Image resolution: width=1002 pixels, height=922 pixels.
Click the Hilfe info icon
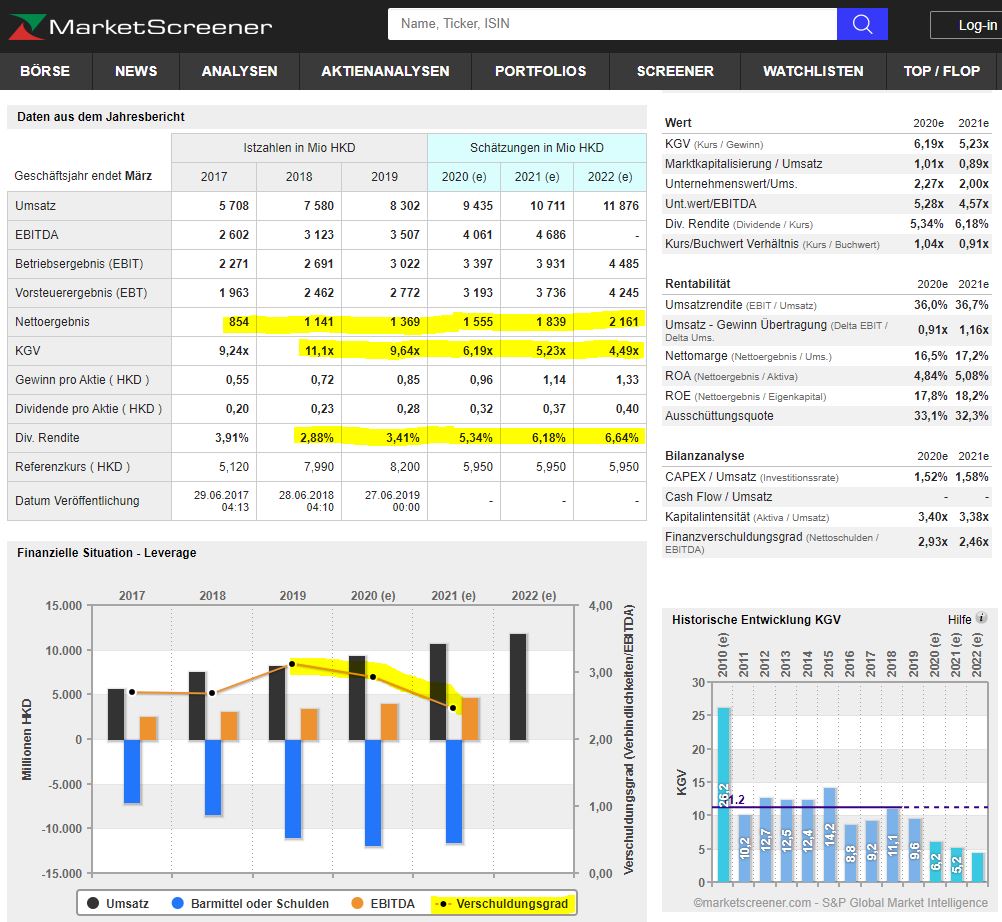981,619
